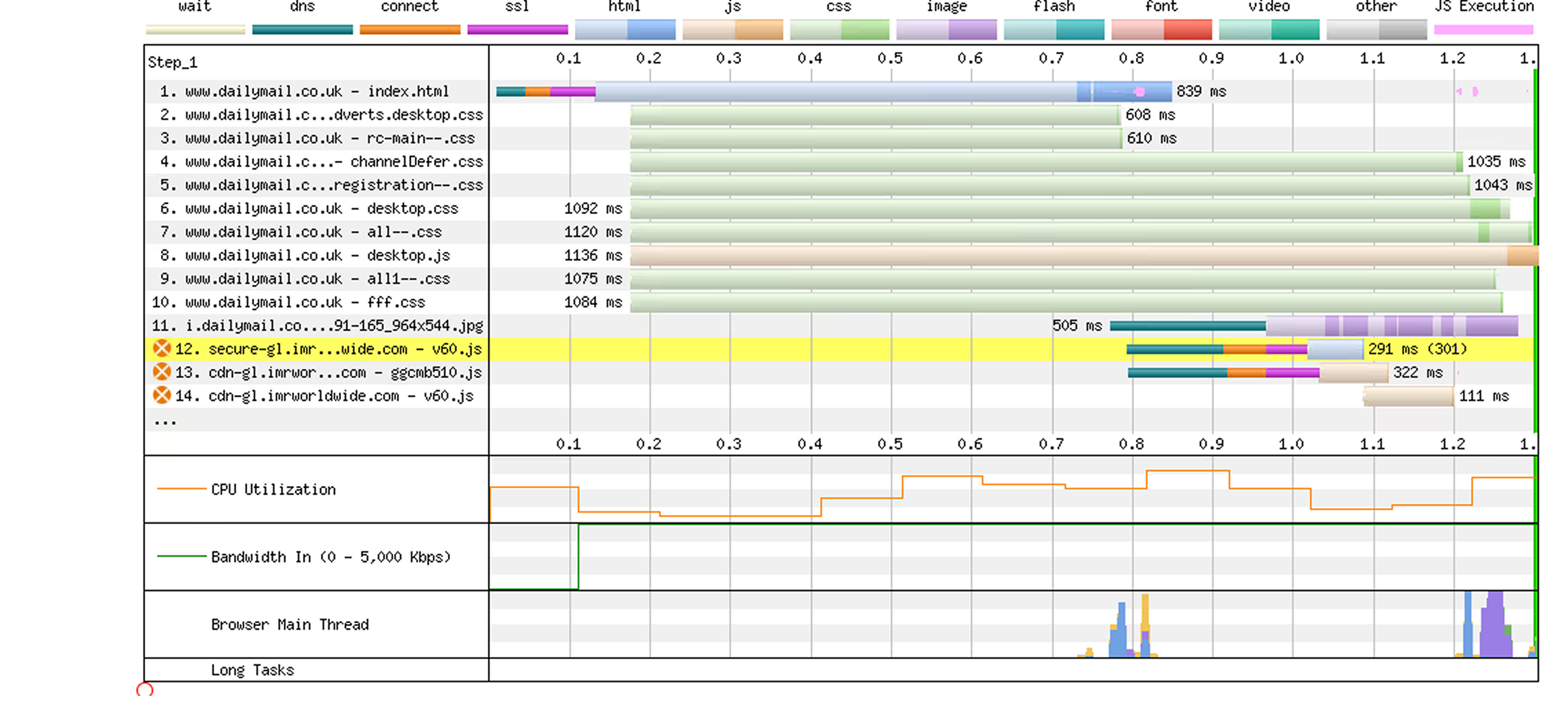The height and width of the screenshot is (704, 1568).
Task: Click the purple spike in Browser Main Thread
Action: [x=1495, y=624]
